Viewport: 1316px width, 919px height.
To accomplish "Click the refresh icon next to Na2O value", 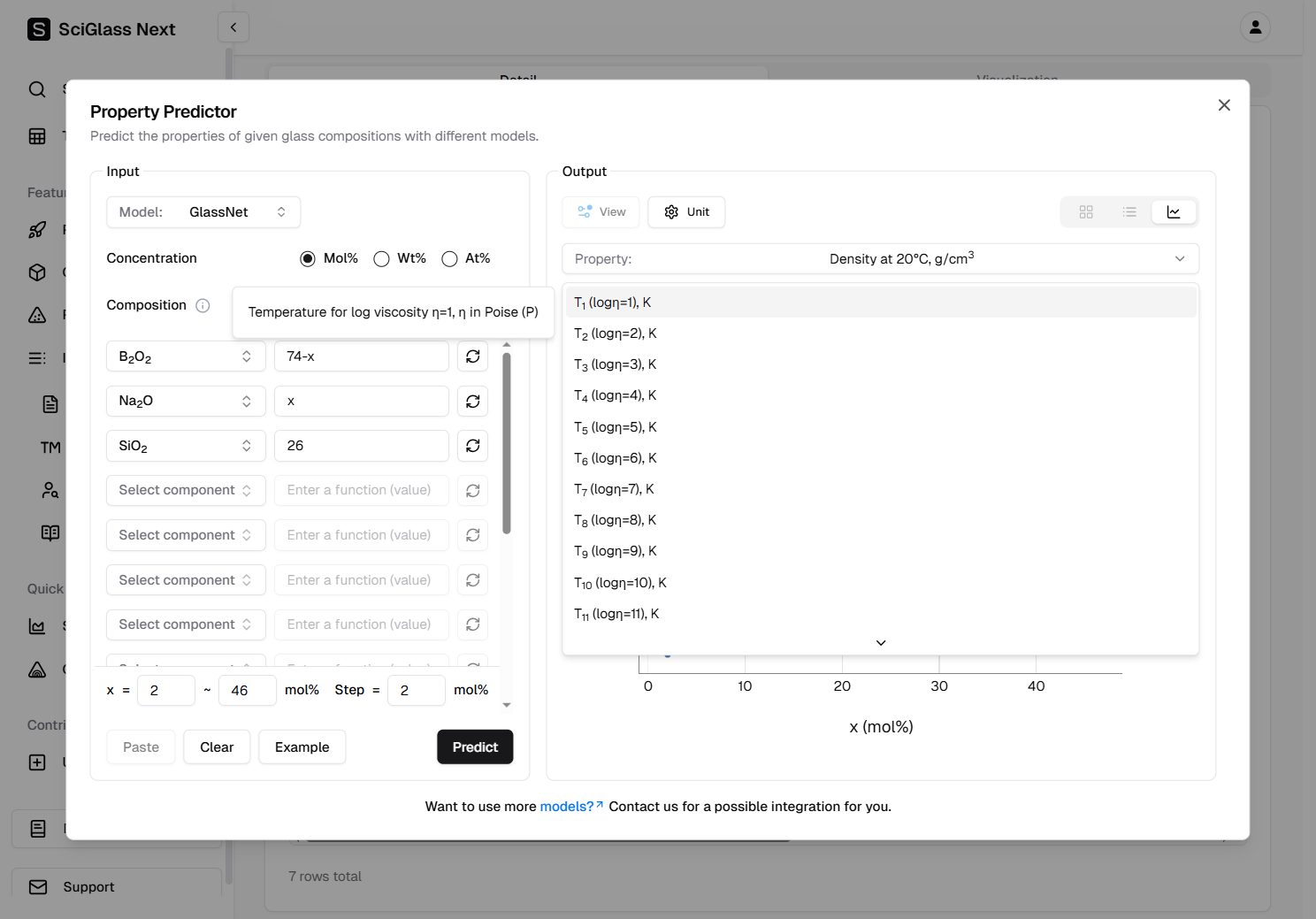I will (x=473, y=402).
